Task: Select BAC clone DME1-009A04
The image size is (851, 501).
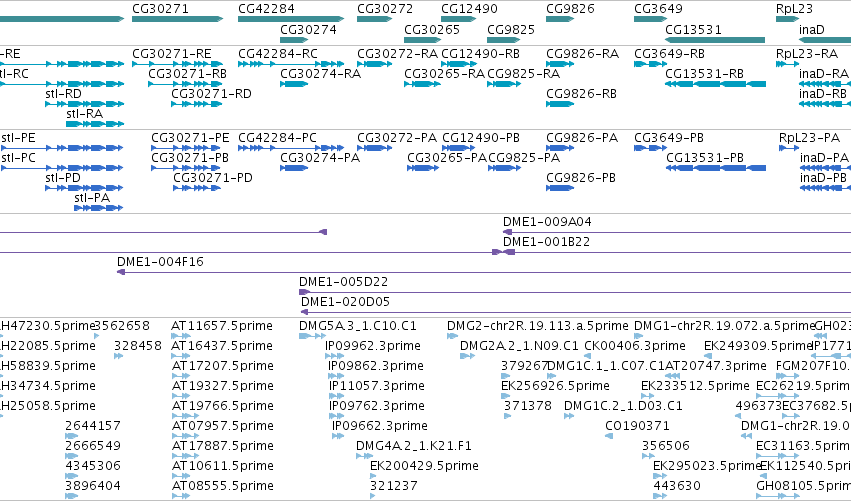Action: pyautogui.click(x=677, y=232)
